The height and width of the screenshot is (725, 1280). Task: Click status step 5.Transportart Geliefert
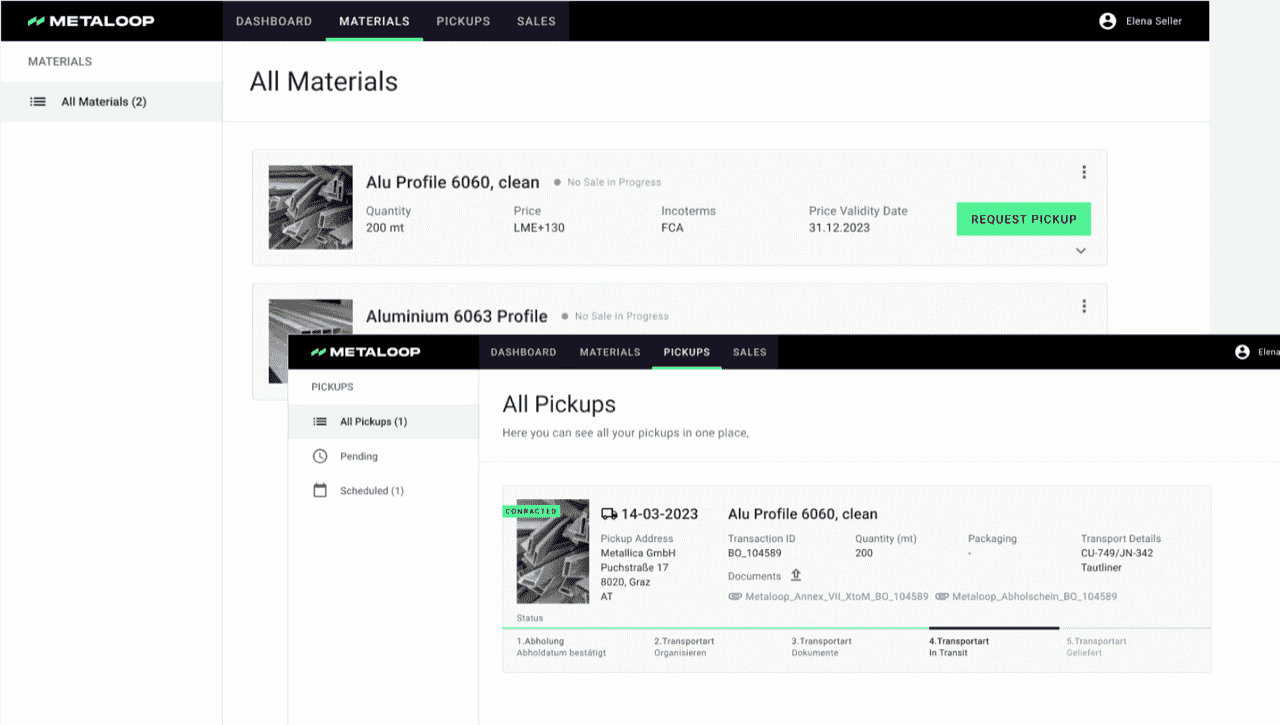coord(1096,646)
